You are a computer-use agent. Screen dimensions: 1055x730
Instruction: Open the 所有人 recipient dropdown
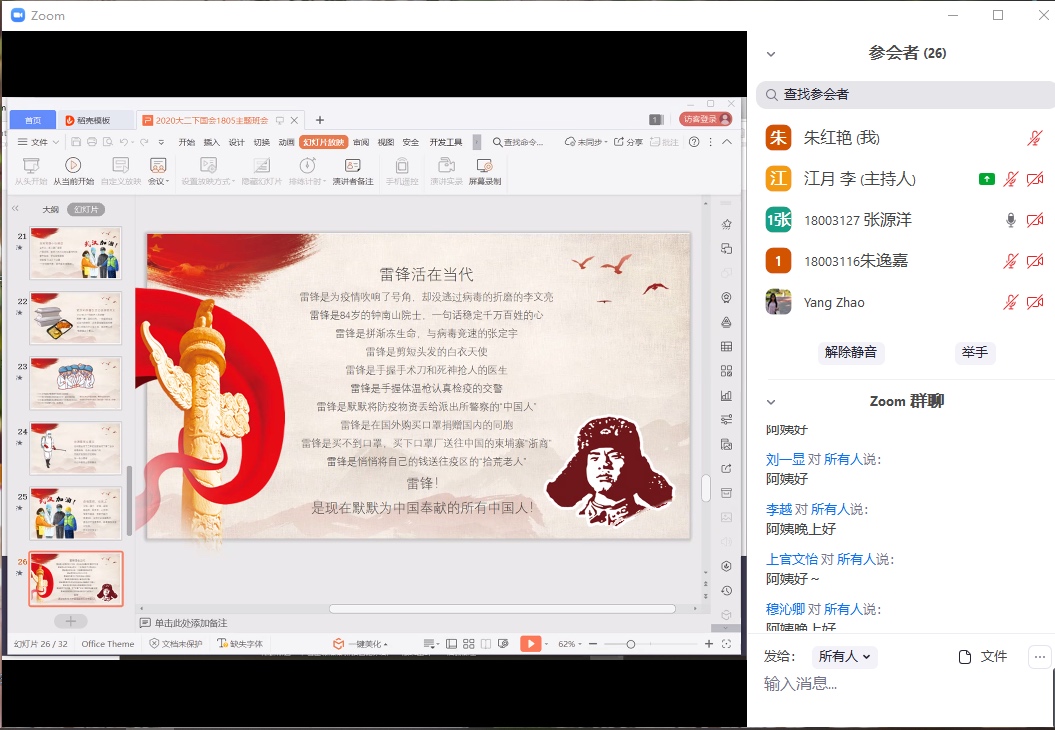(845, 657)
